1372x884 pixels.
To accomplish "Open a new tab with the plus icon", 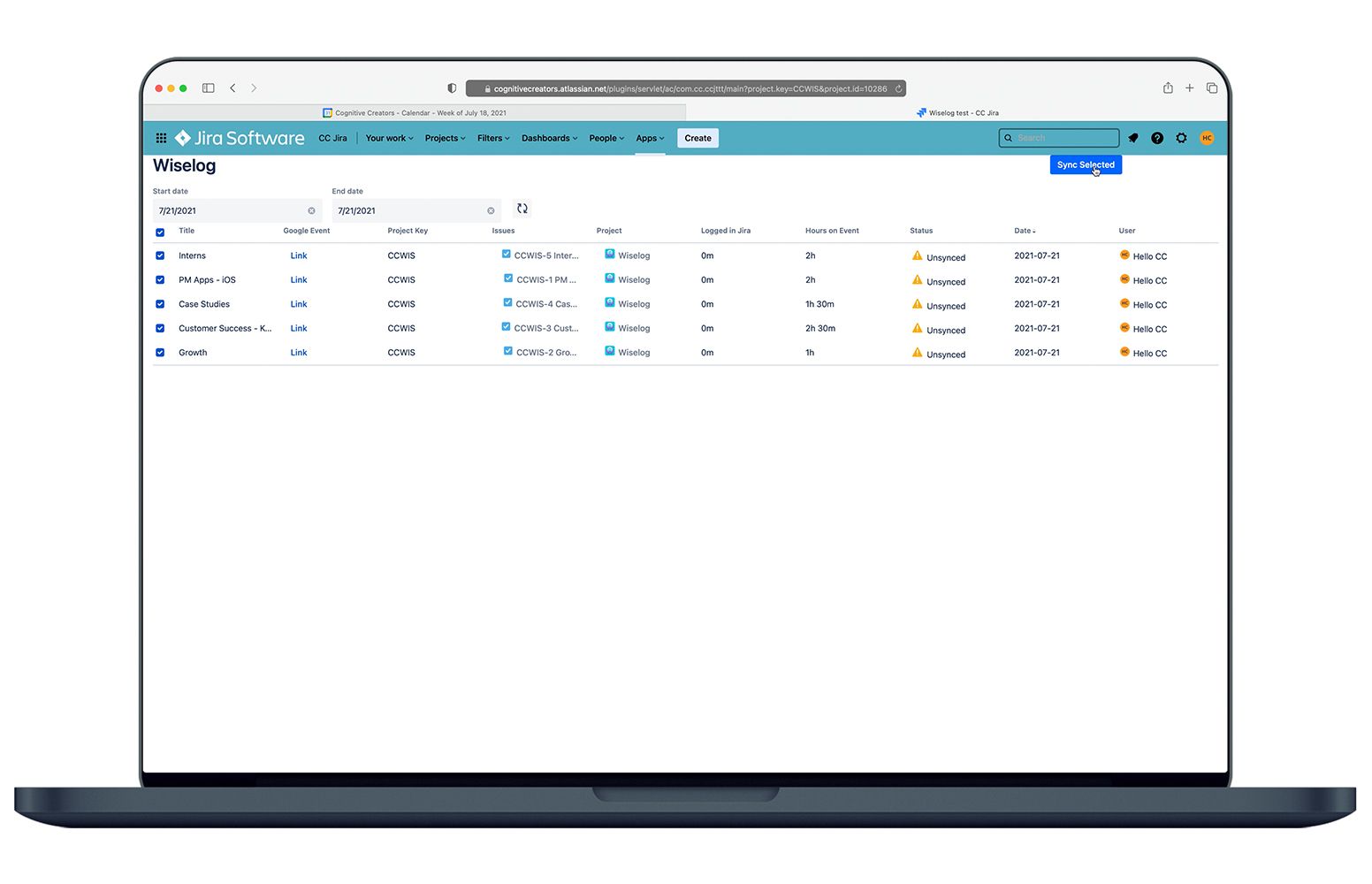I will [x=1190, y=88].
